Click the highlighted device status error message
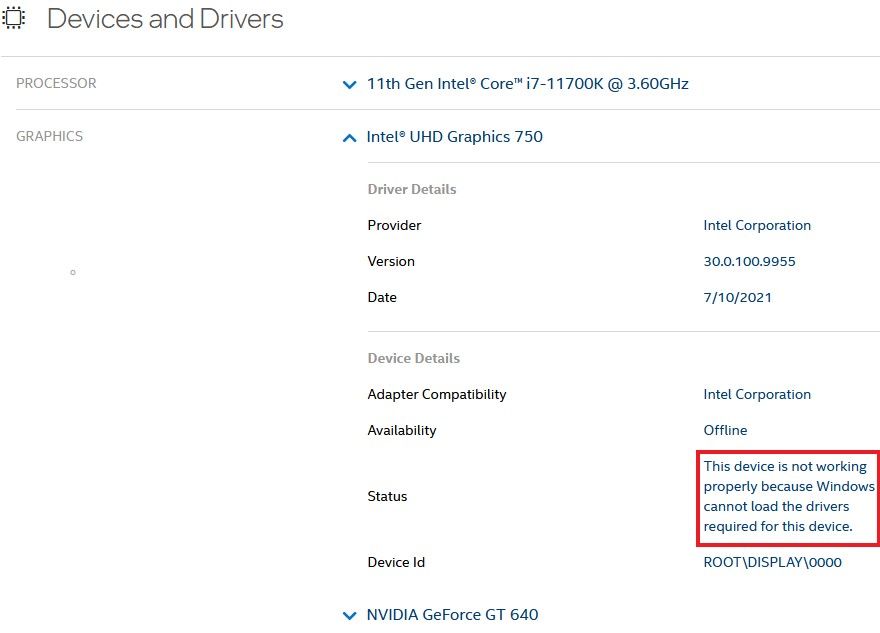The height and width of the screenshot is (633, 880). pos(786,496)
